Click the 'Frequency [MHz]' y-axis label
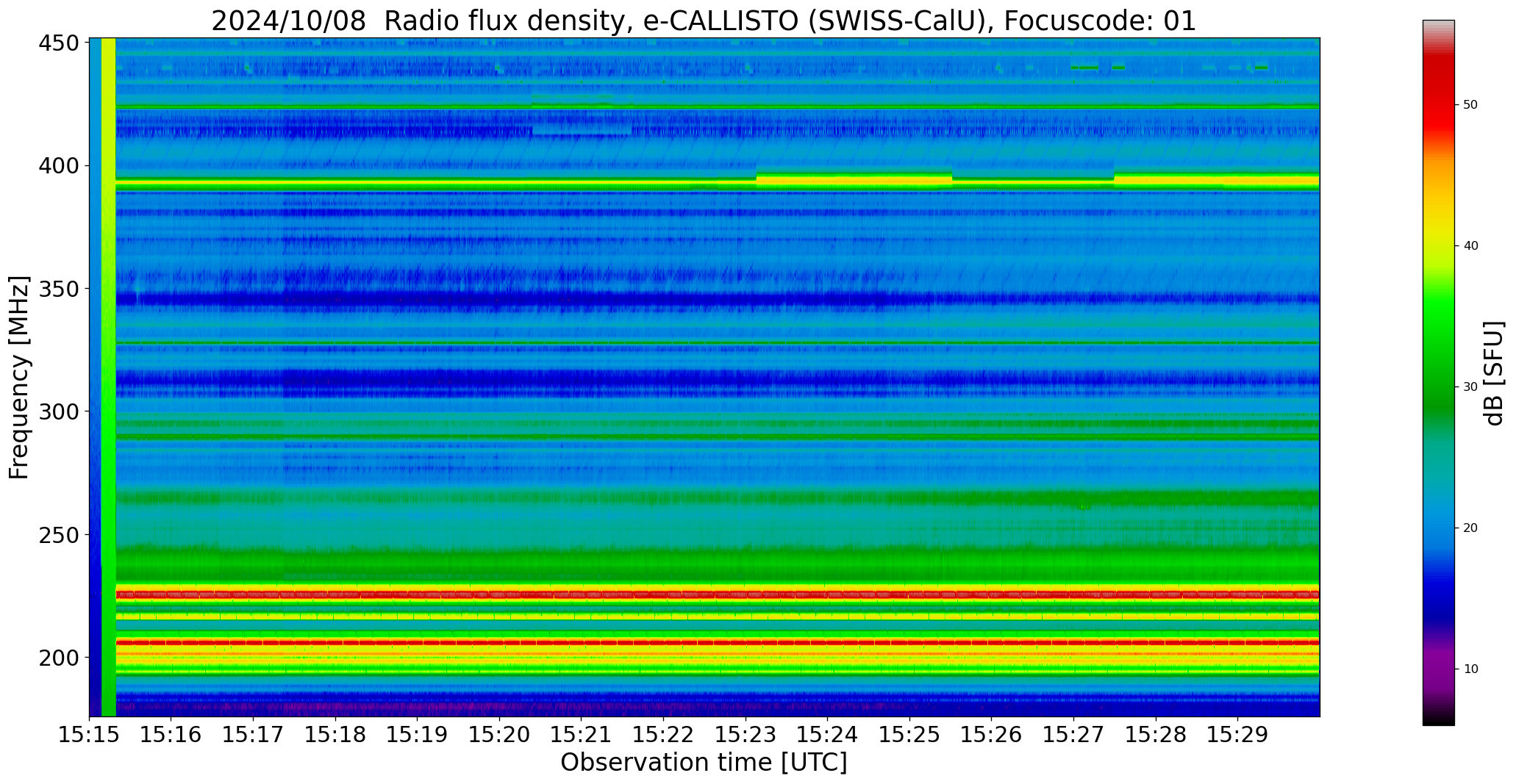The width and height of the screenshot is (1516, 784). click(x=19, y=377)
